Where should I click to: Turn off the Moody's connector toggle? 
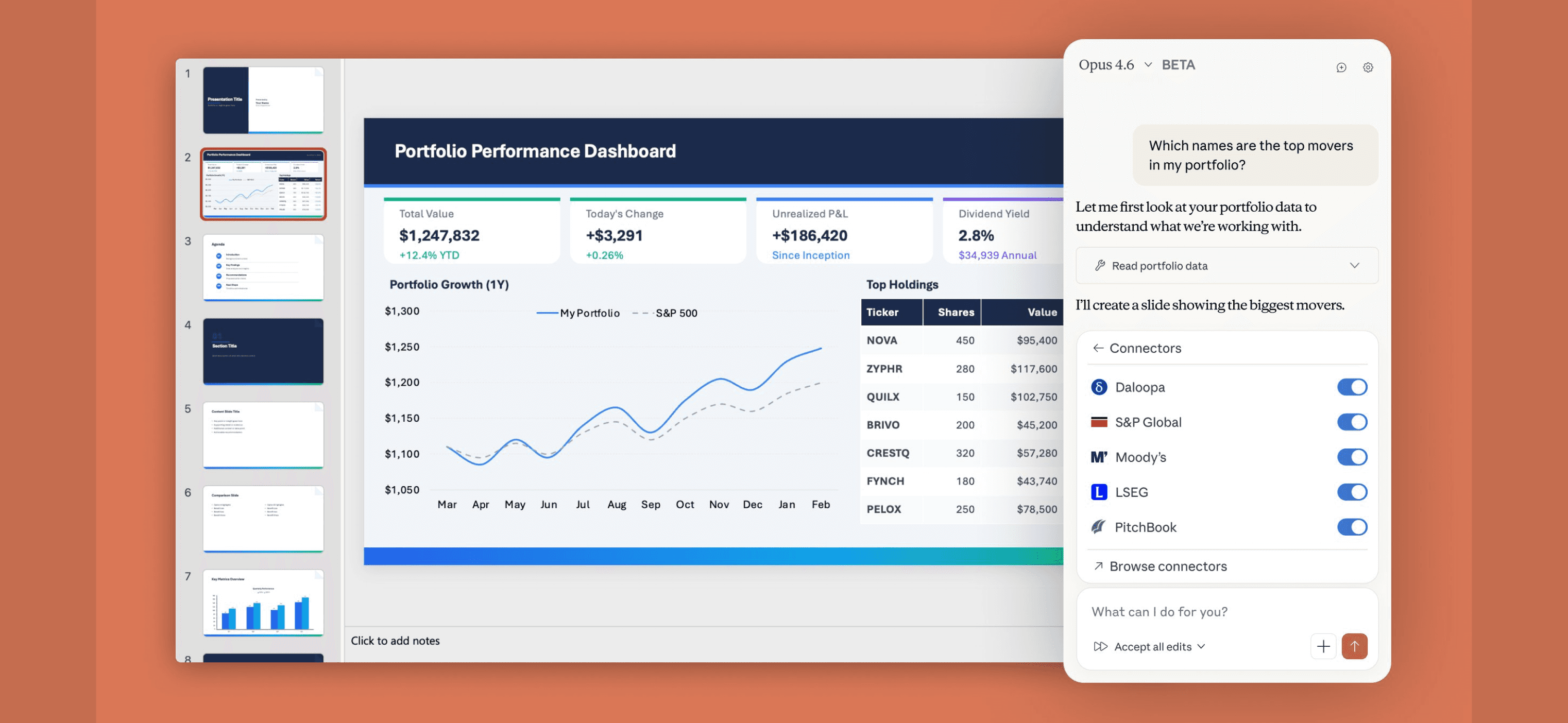click(1352, 457)
